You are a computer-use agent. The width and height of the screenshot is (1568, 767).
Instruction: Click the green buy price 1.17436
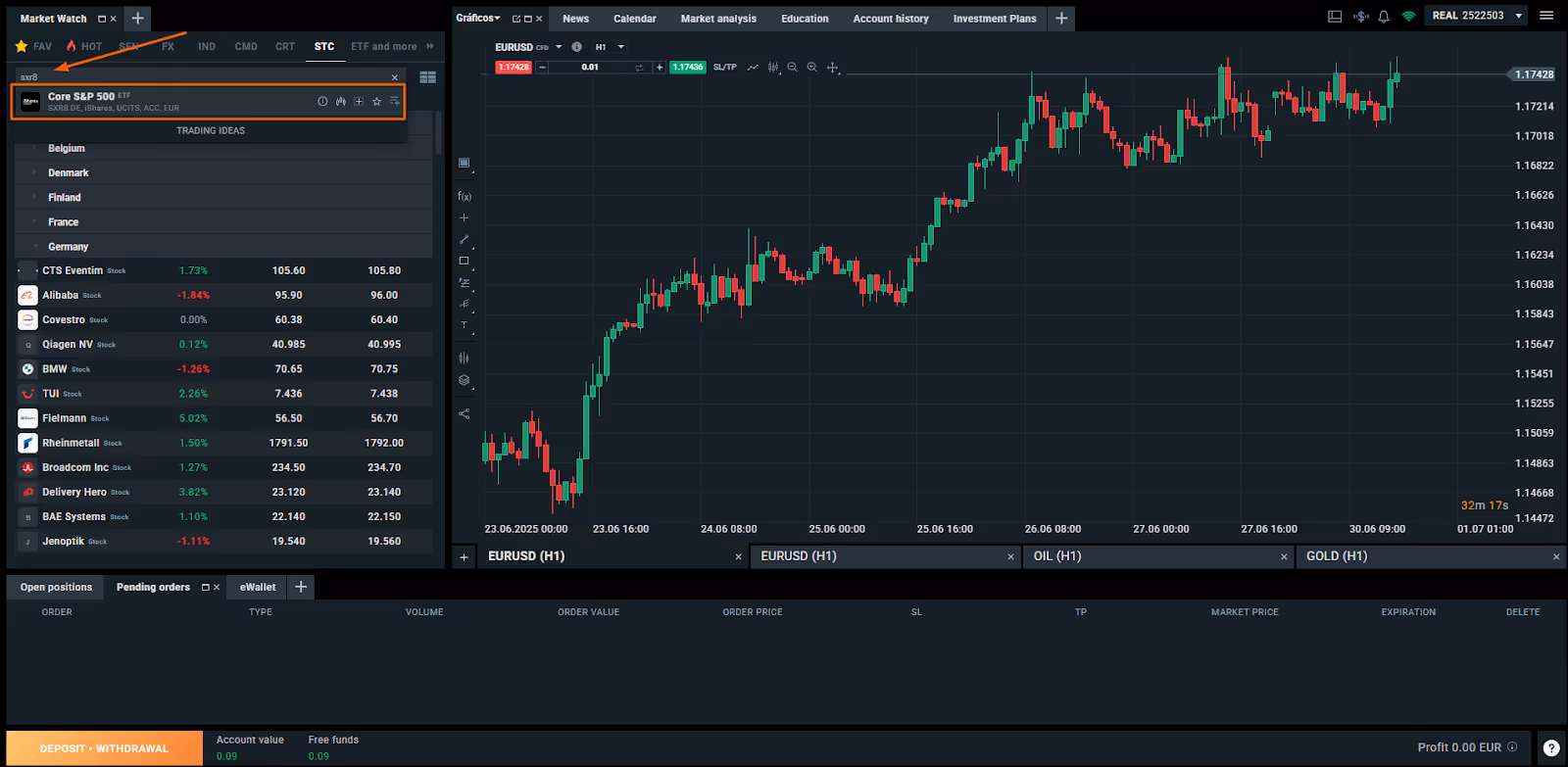coord(687,68)
